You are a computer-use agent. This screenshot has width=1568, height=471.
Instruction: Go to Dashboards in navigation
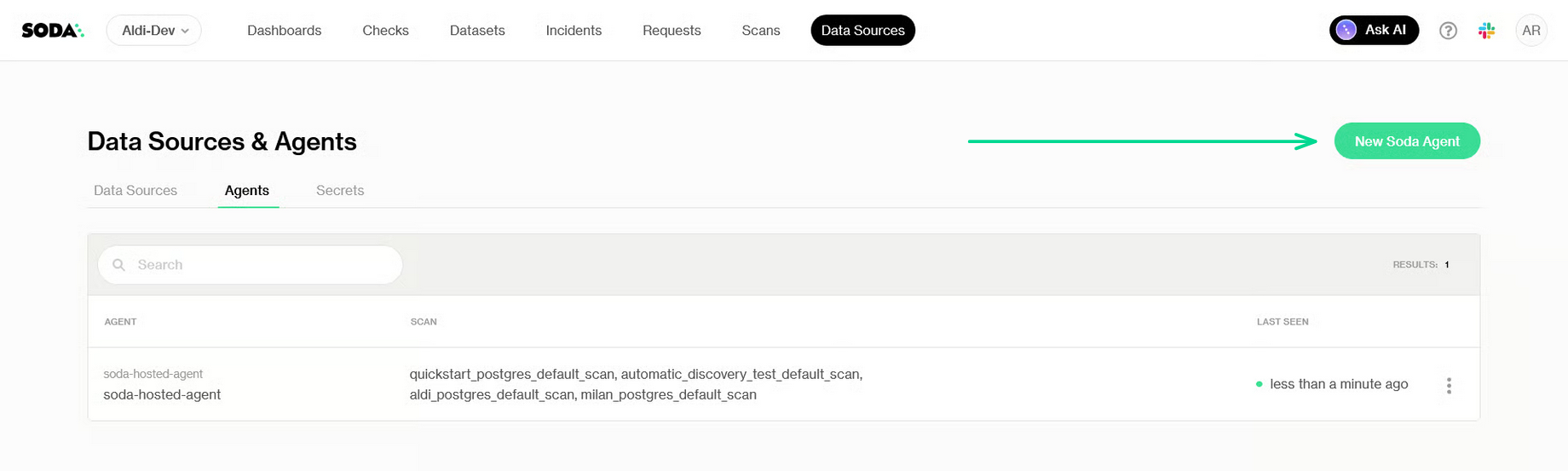pyautogui.click(x=284, y=31)
